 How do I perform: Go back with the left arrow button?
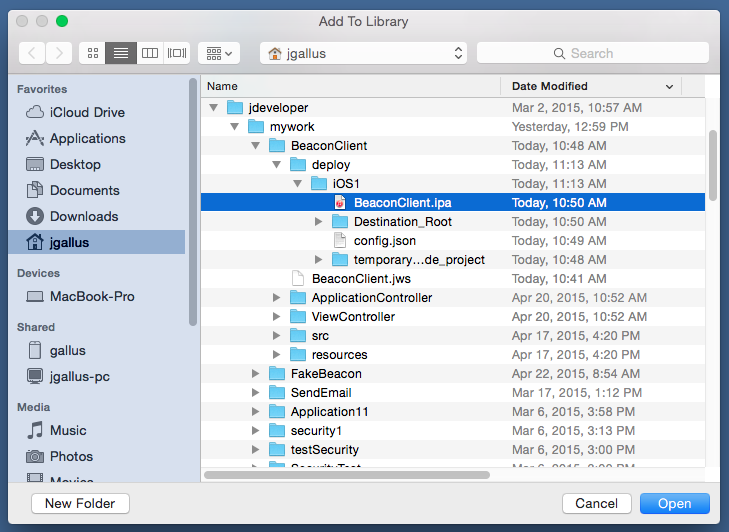(32, 53)
